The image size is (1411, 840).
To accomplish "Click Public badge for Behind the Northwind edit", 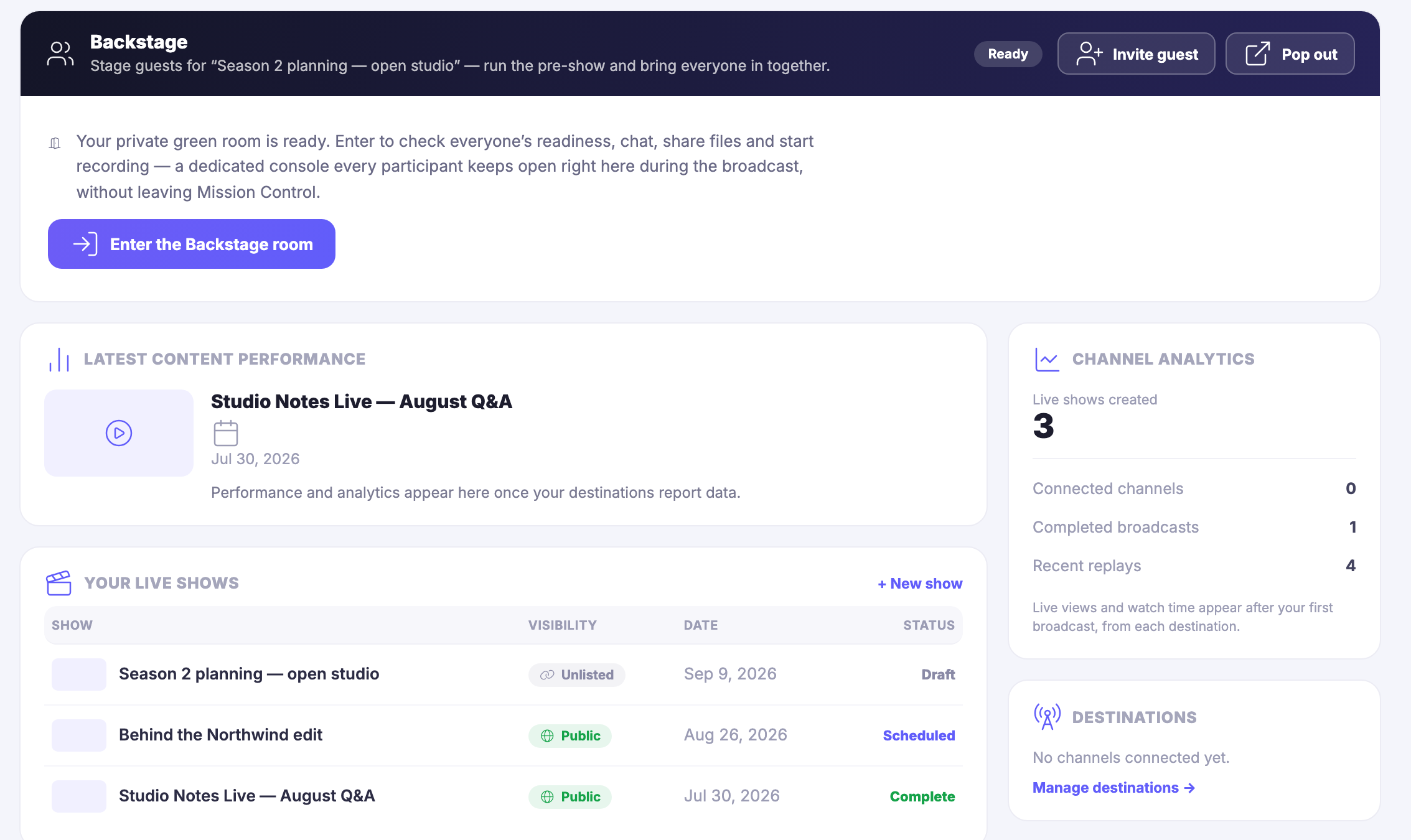I will [570, 735].
